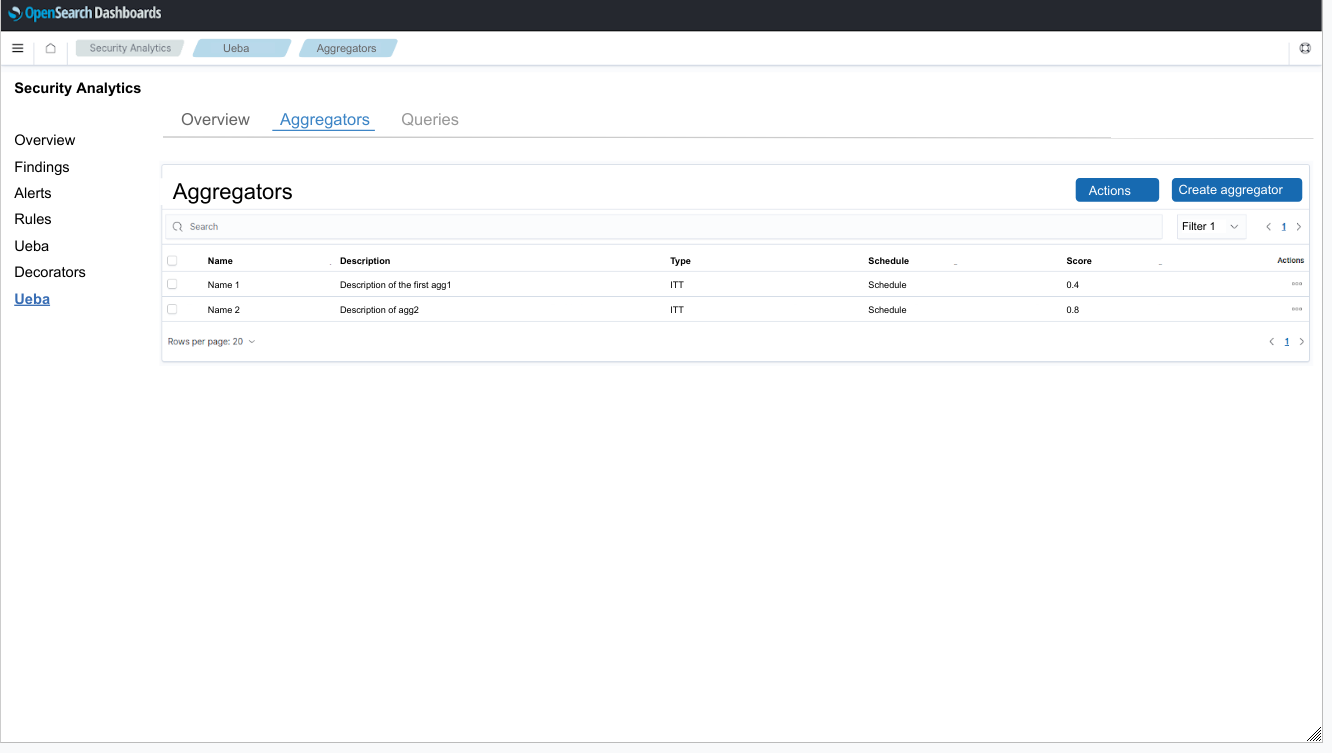This screenshot has width=1332, height=753.
Task: Click the Security Analytics breadcrumb
Action: tap(129, 47)
